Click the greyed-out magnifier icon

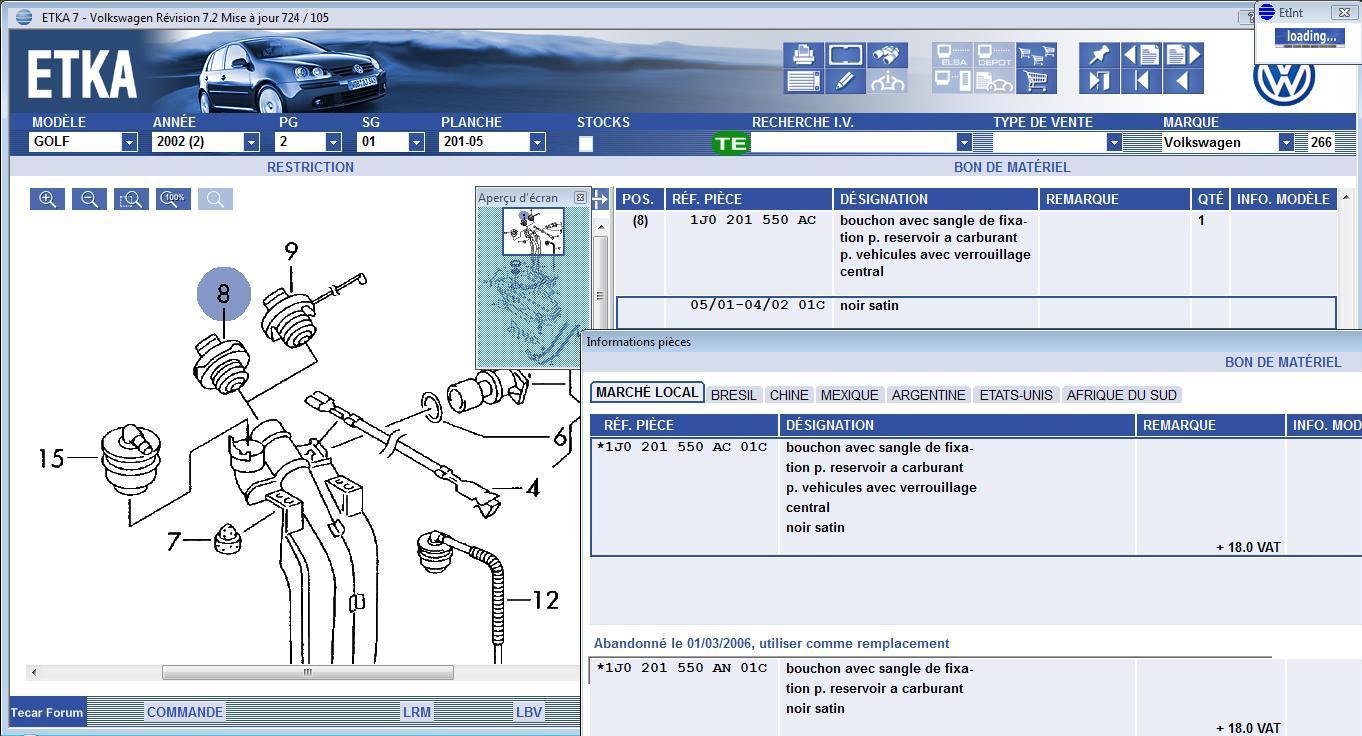pyautogui.click(x=215, y=199)
